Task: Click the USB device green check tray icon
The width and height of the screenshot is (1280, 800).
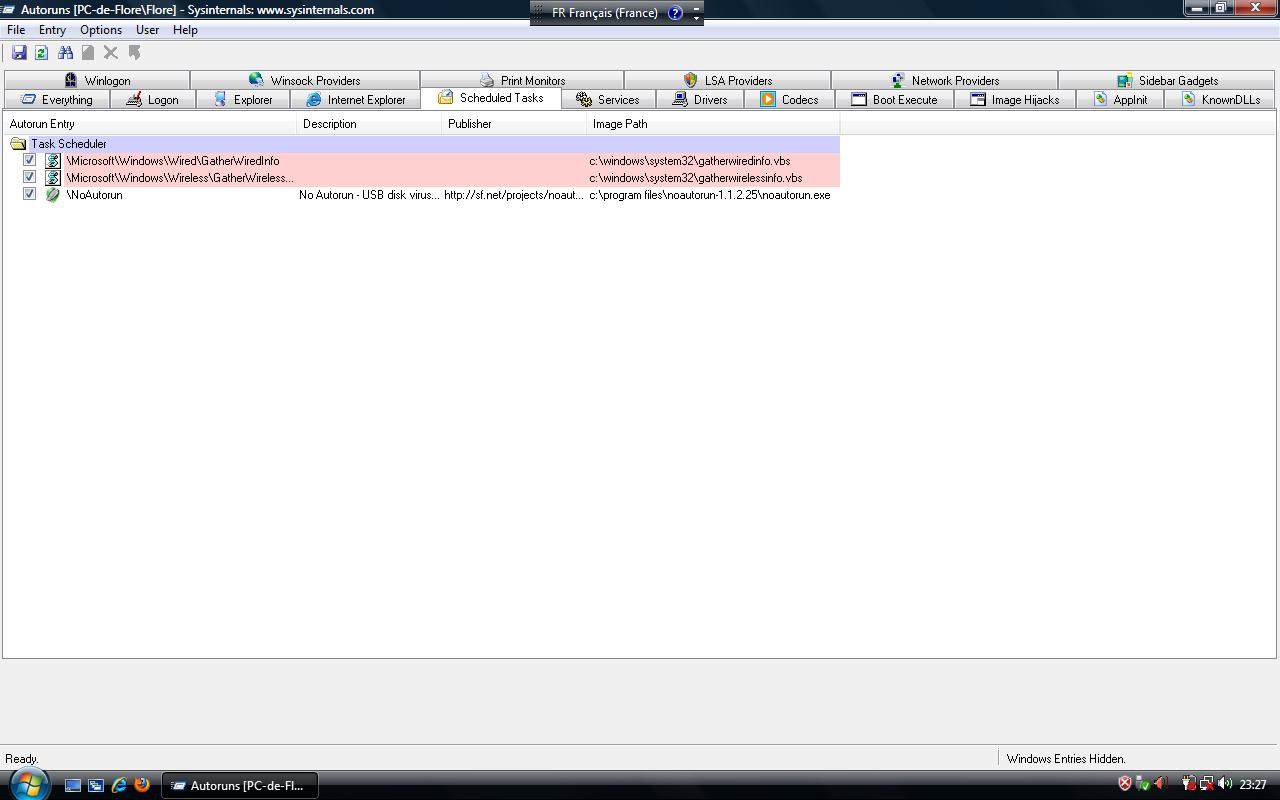Action: pyautogui.click(x=1143, y=784)
